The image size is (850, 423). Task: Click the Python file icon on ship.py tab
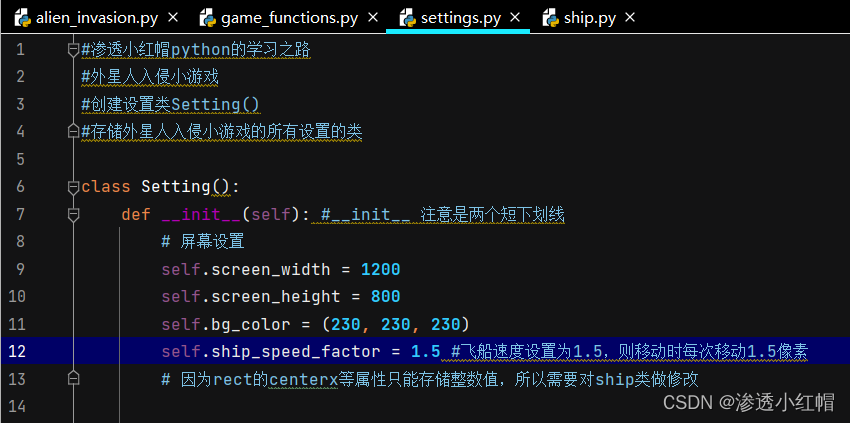551,18
